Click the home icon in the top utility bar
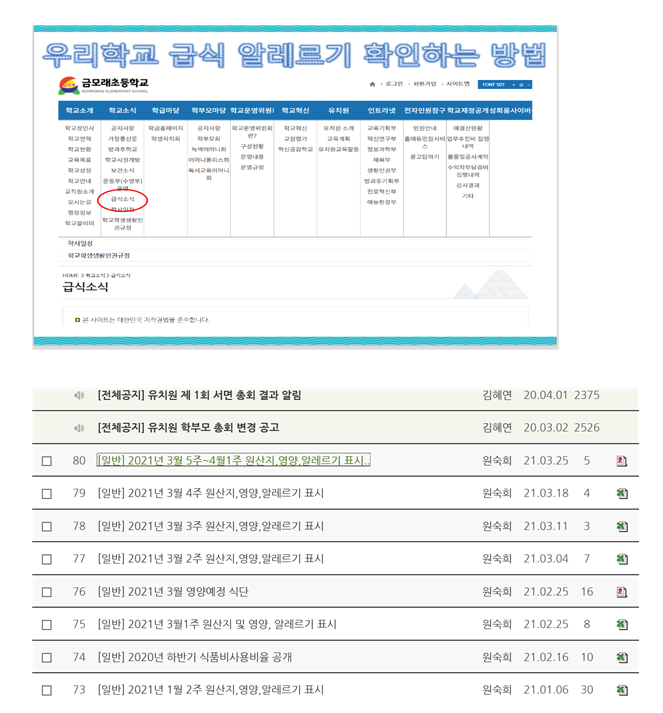663x713 pixels. tap(372, 84)
